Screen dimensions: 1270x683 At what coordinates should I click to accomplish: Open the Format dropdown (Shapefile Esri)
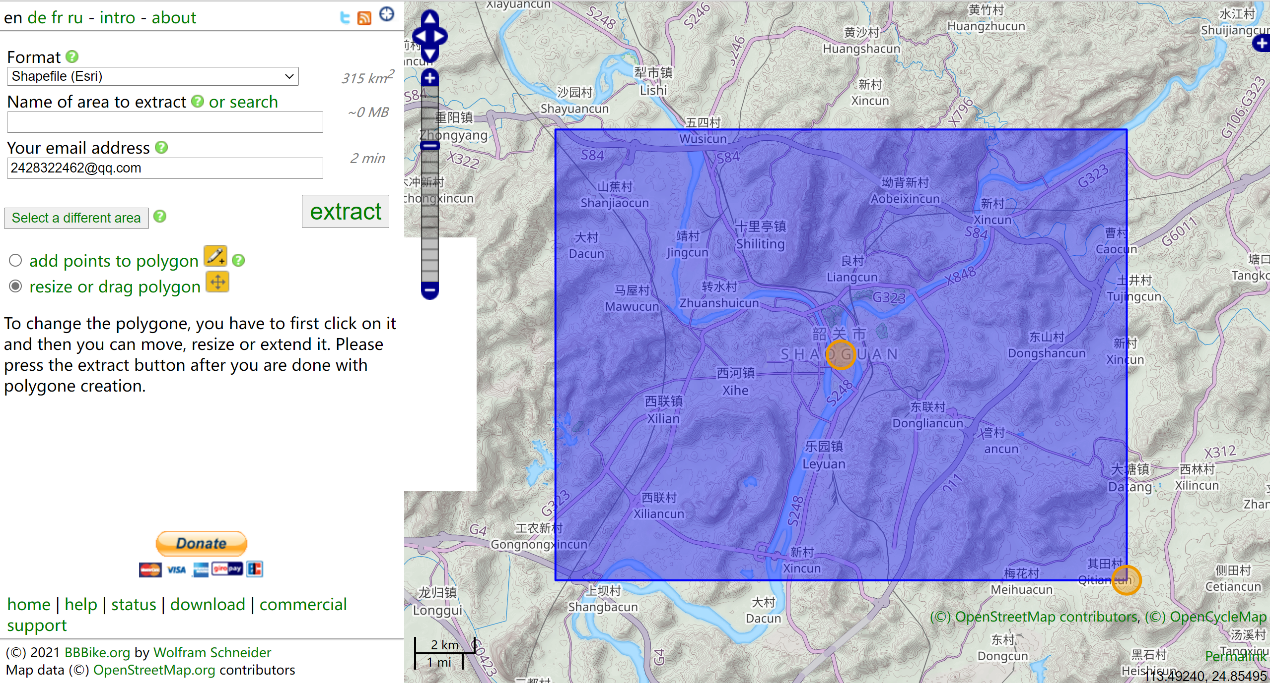(153, 76)
